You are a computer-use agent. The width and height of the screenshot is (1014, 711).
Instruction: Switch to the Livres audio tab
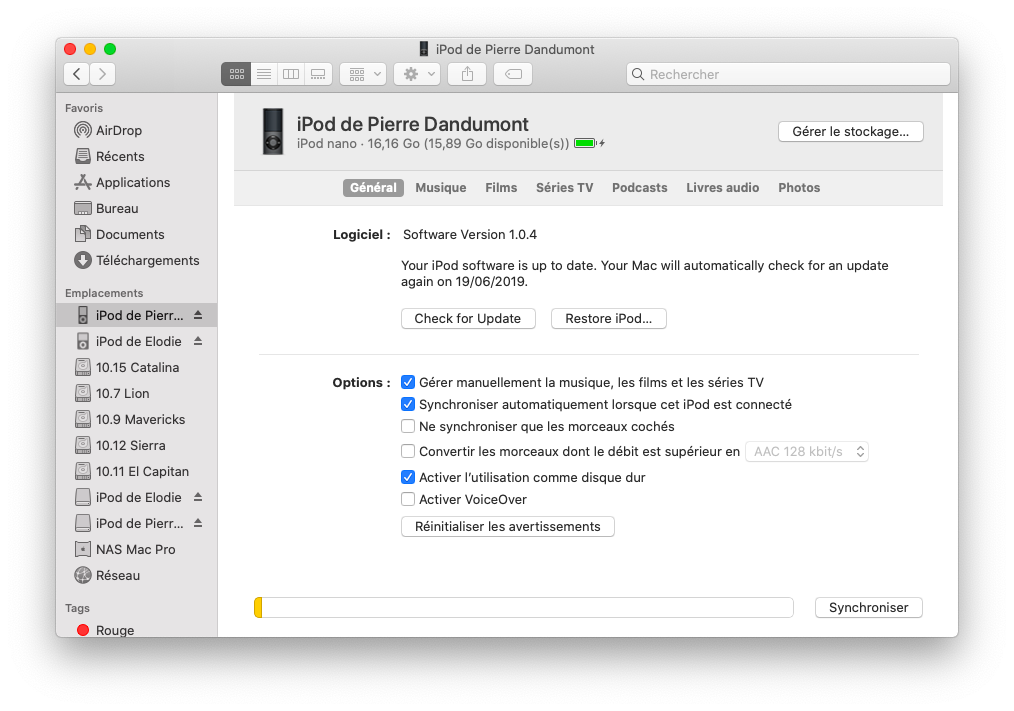[722, 188]
